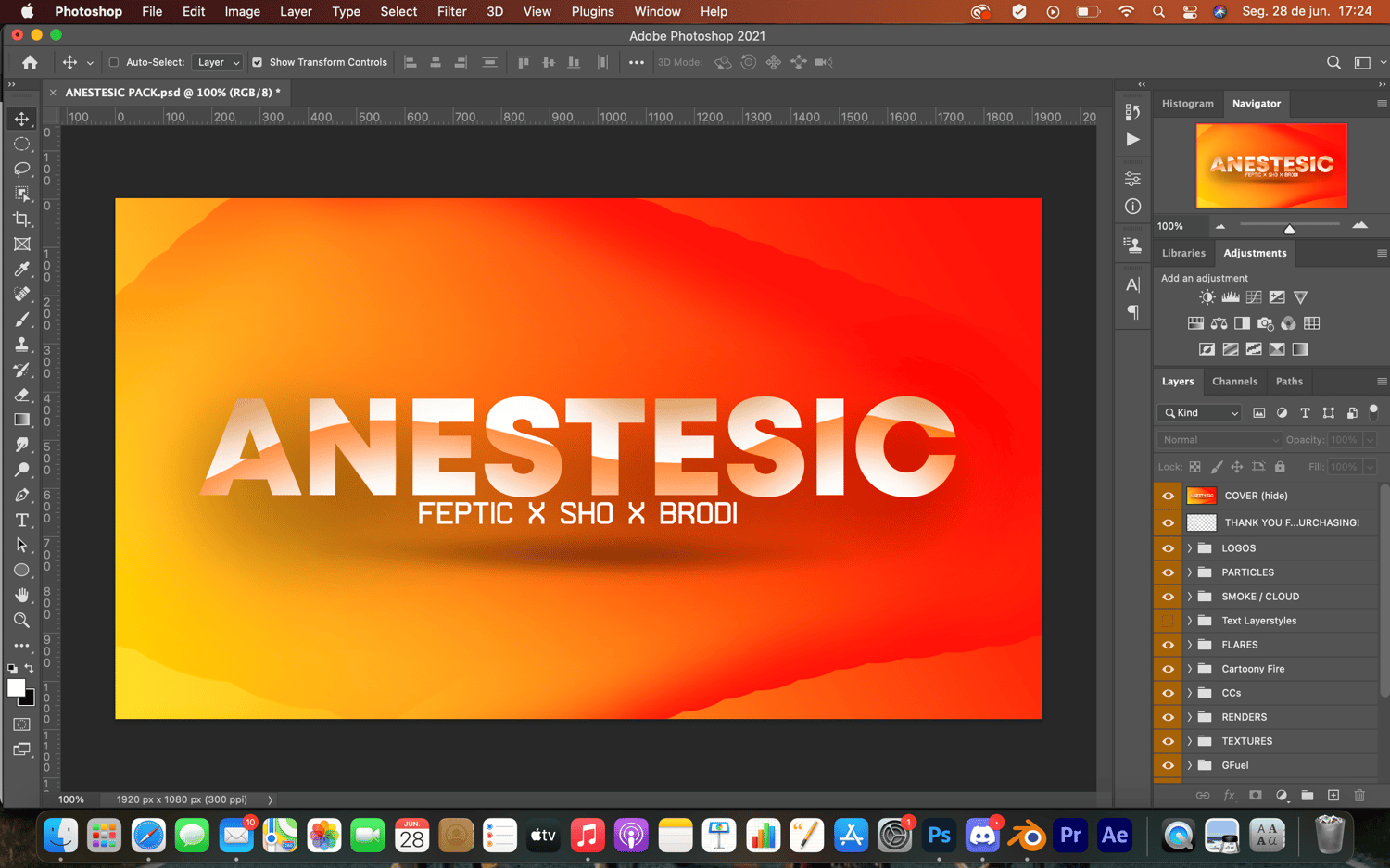
Task: Switch to the Libraries tab
Action: pos(1183,253)
